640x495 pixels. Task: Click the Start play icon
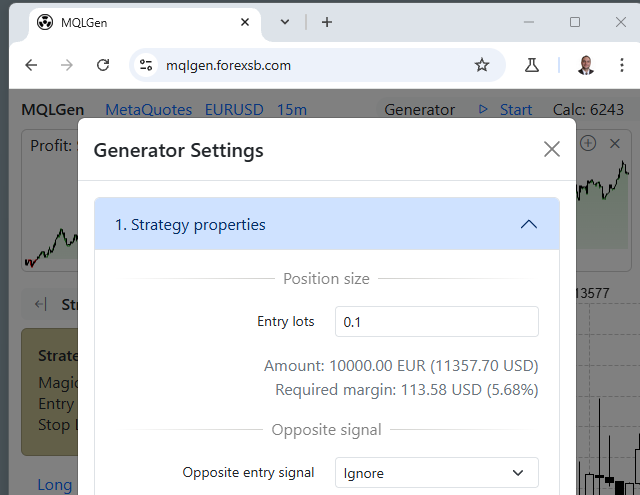tap(483, 109)
